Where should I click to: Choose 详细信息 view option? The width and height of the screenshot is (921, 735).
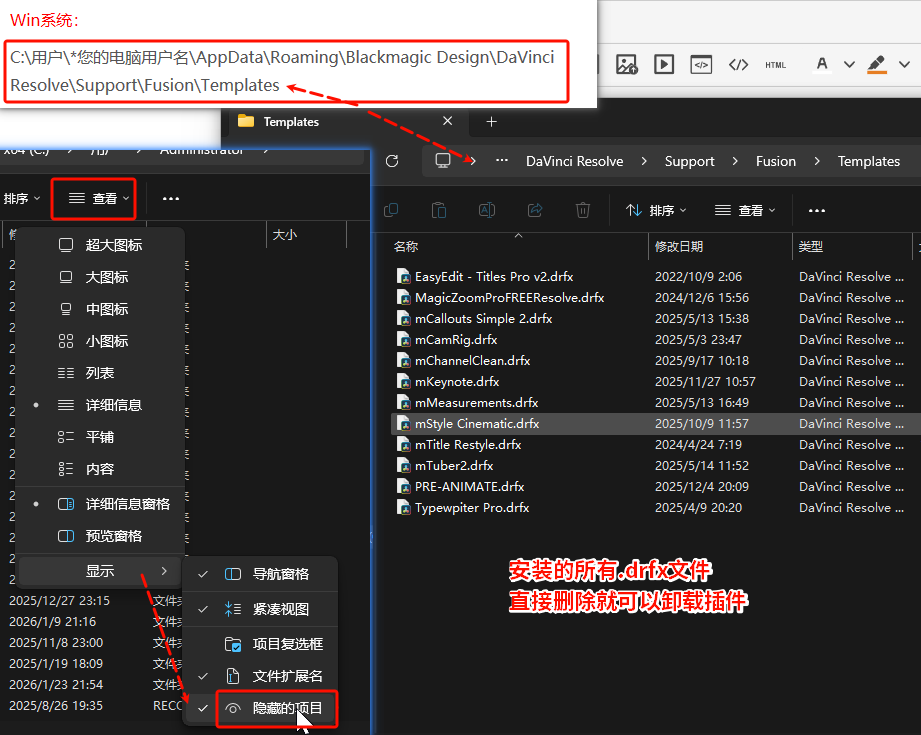coord(100,405)
